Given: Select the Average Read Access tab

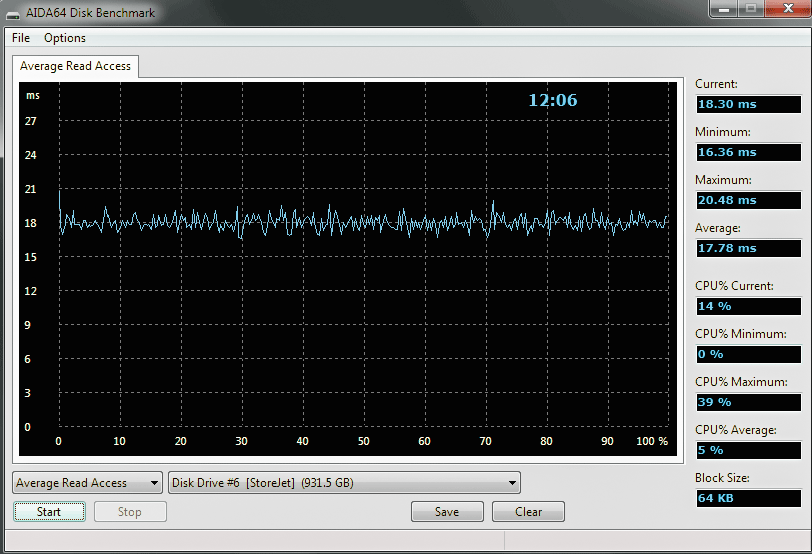Looking at the screenshot, I should click(x=75, y=66).
